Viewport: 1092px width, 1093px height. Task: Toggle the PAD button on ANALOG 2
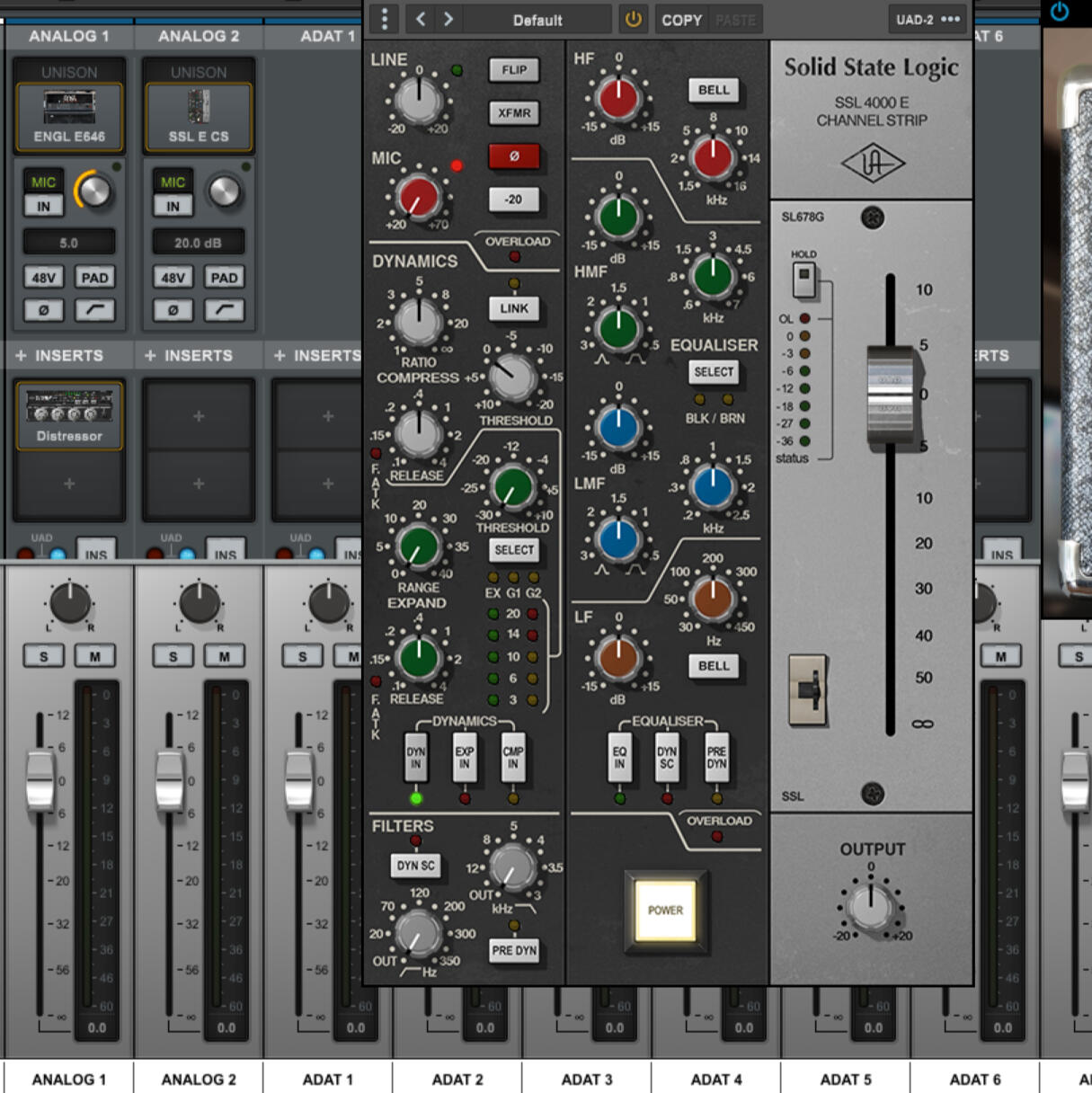pyautogui.click(x=224, y=278)
